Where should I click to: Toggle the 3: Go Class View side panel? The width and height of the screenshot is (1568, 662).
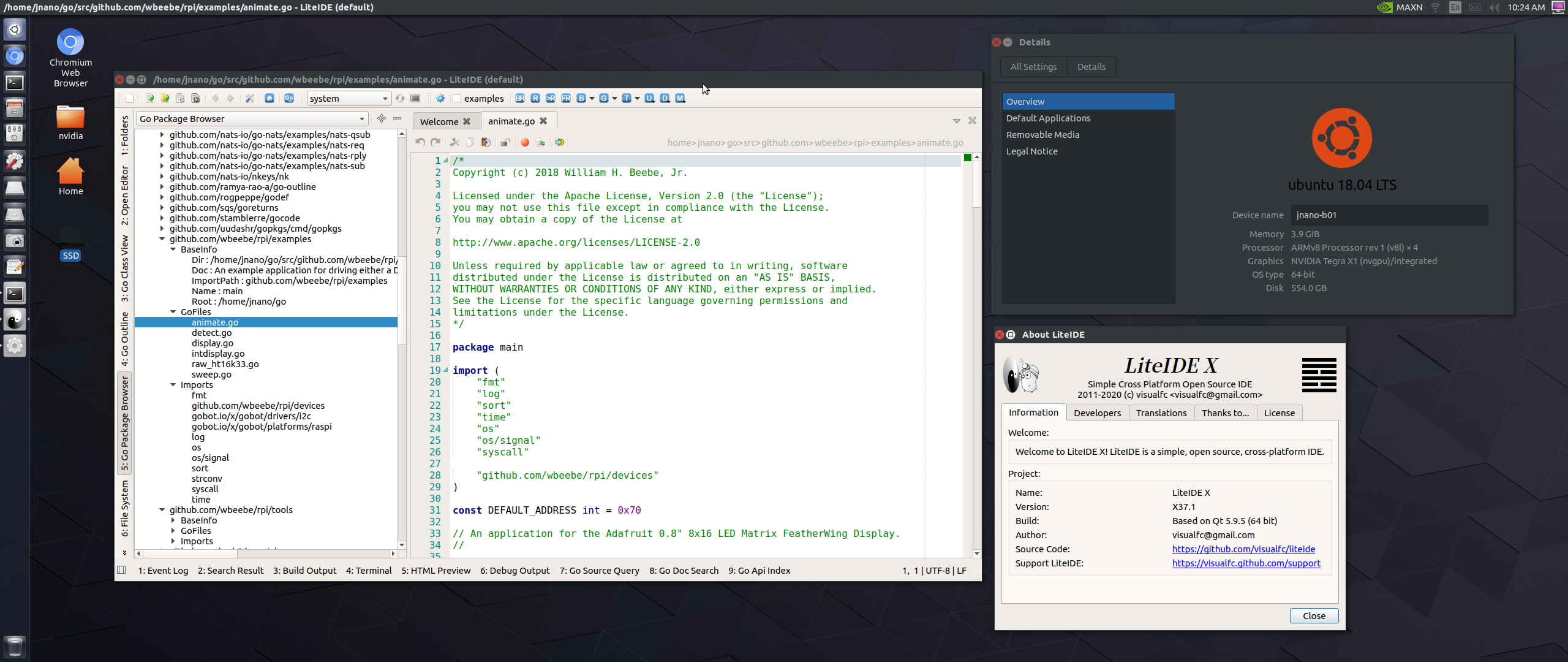[125, 268]
